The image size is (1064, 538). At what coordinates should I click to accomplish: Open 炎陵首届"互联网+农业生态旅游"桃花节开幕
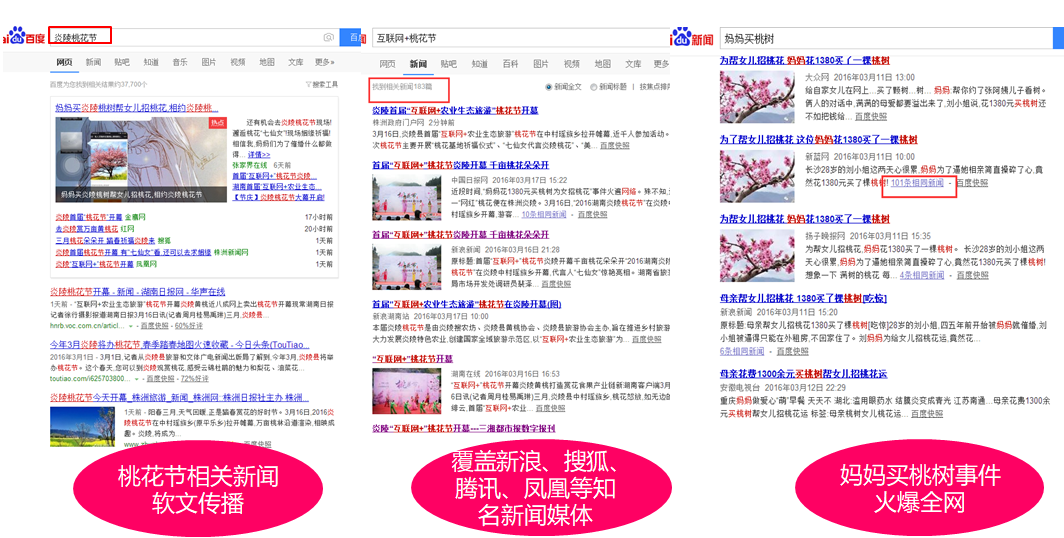tap(455, 110)
